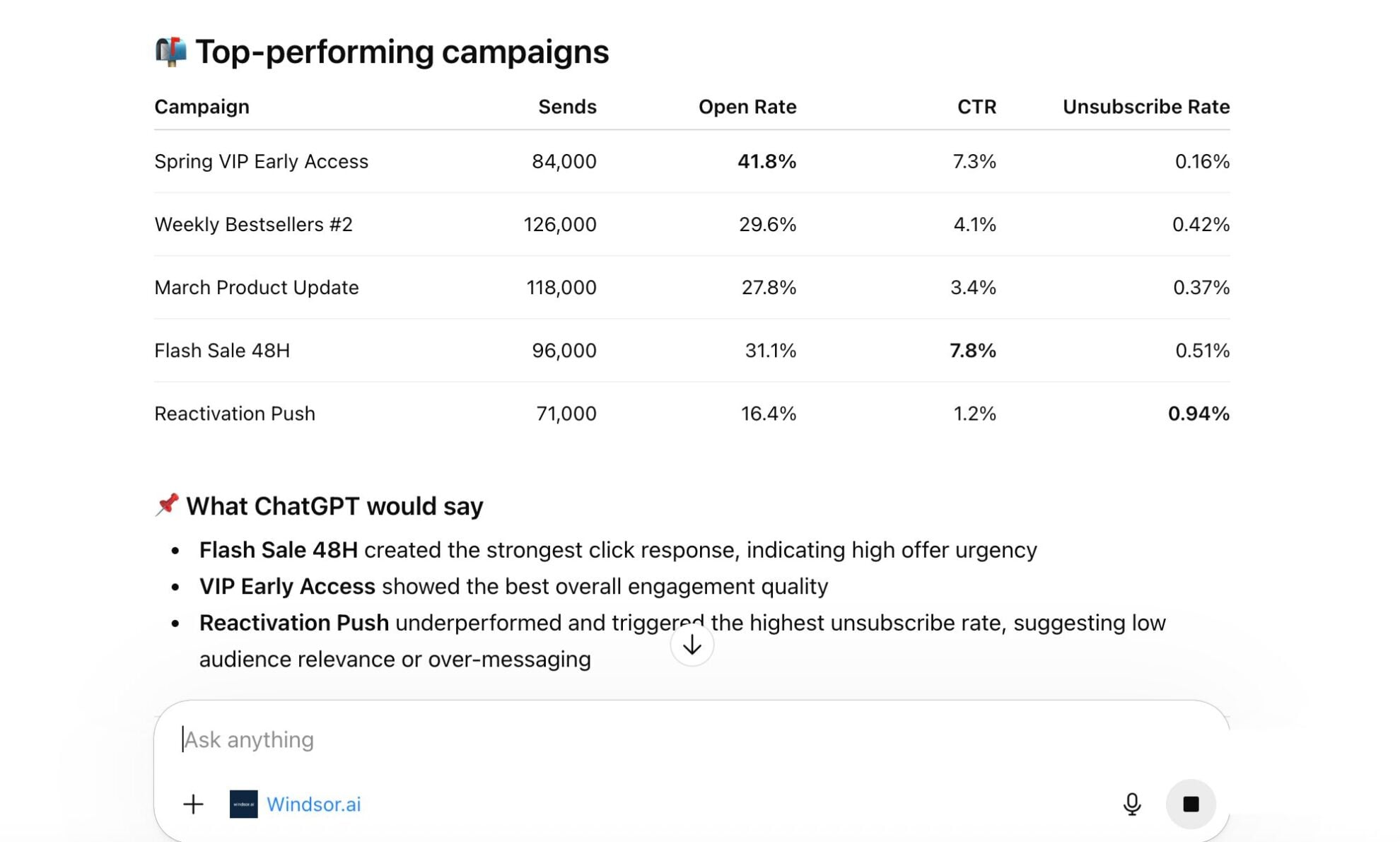Click the Windsor.ai connector logo icon

[x=243, y=804]
